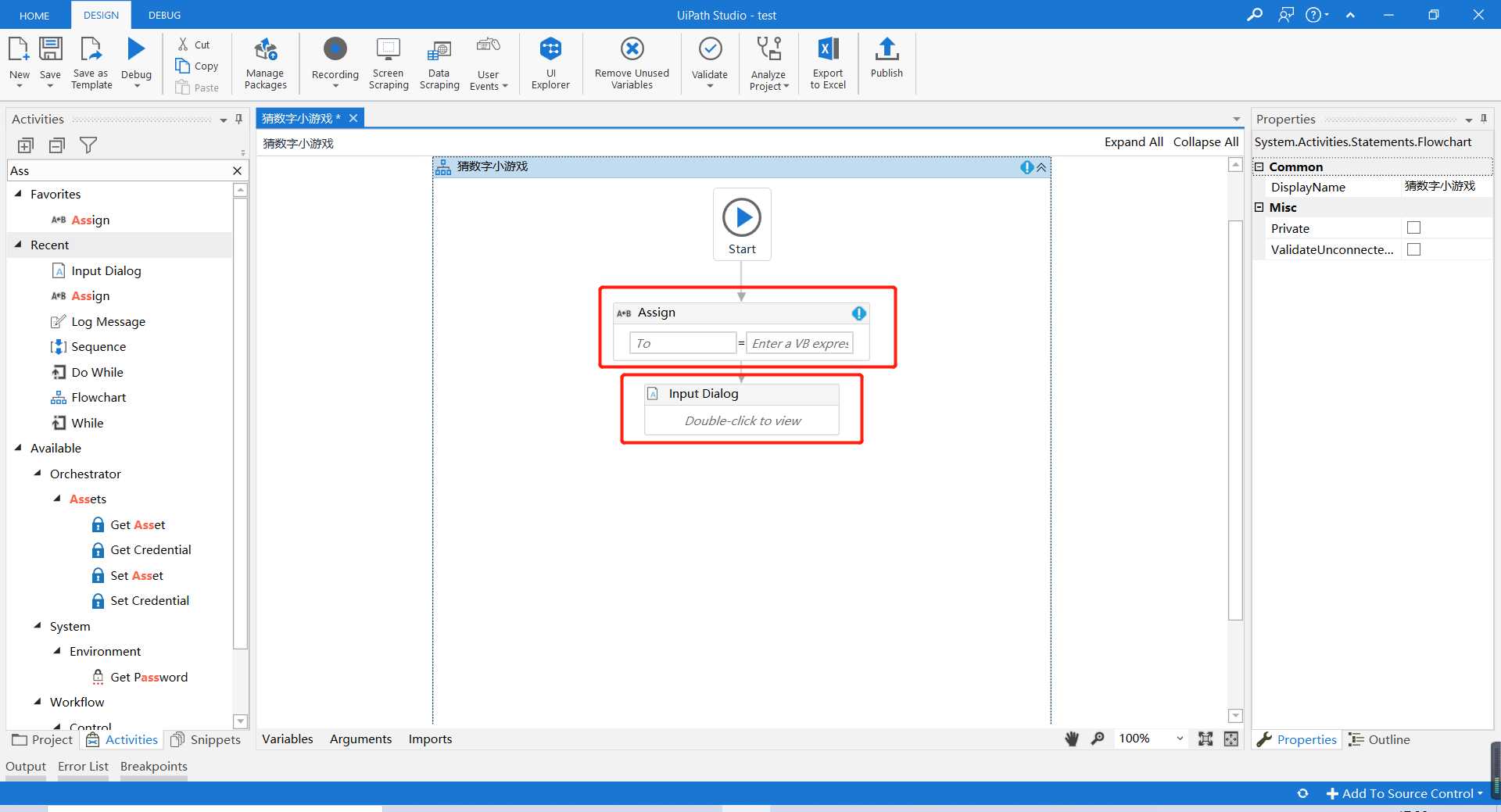The height and width of the screenshot is (812, 1501).
Task: Click Remove Unused Variables
Action: point(632,63)
